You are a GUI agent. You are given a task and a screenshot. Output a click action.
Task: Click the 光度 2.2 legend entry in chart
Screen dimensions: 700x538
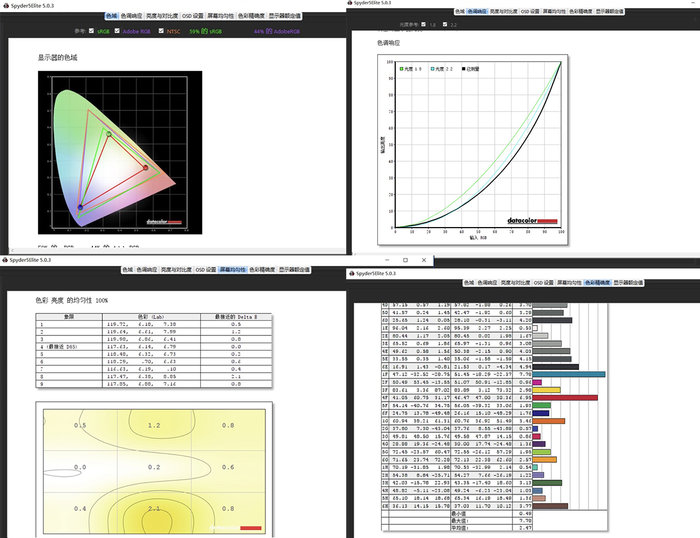coord(442,69)
